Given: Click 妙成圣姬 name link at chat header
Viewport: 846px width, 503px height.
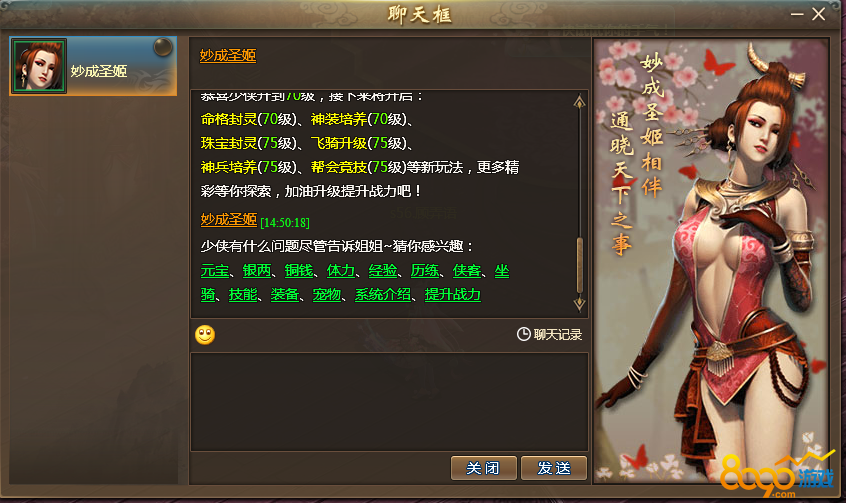Looking at the screenshot, I should point(228,55).
